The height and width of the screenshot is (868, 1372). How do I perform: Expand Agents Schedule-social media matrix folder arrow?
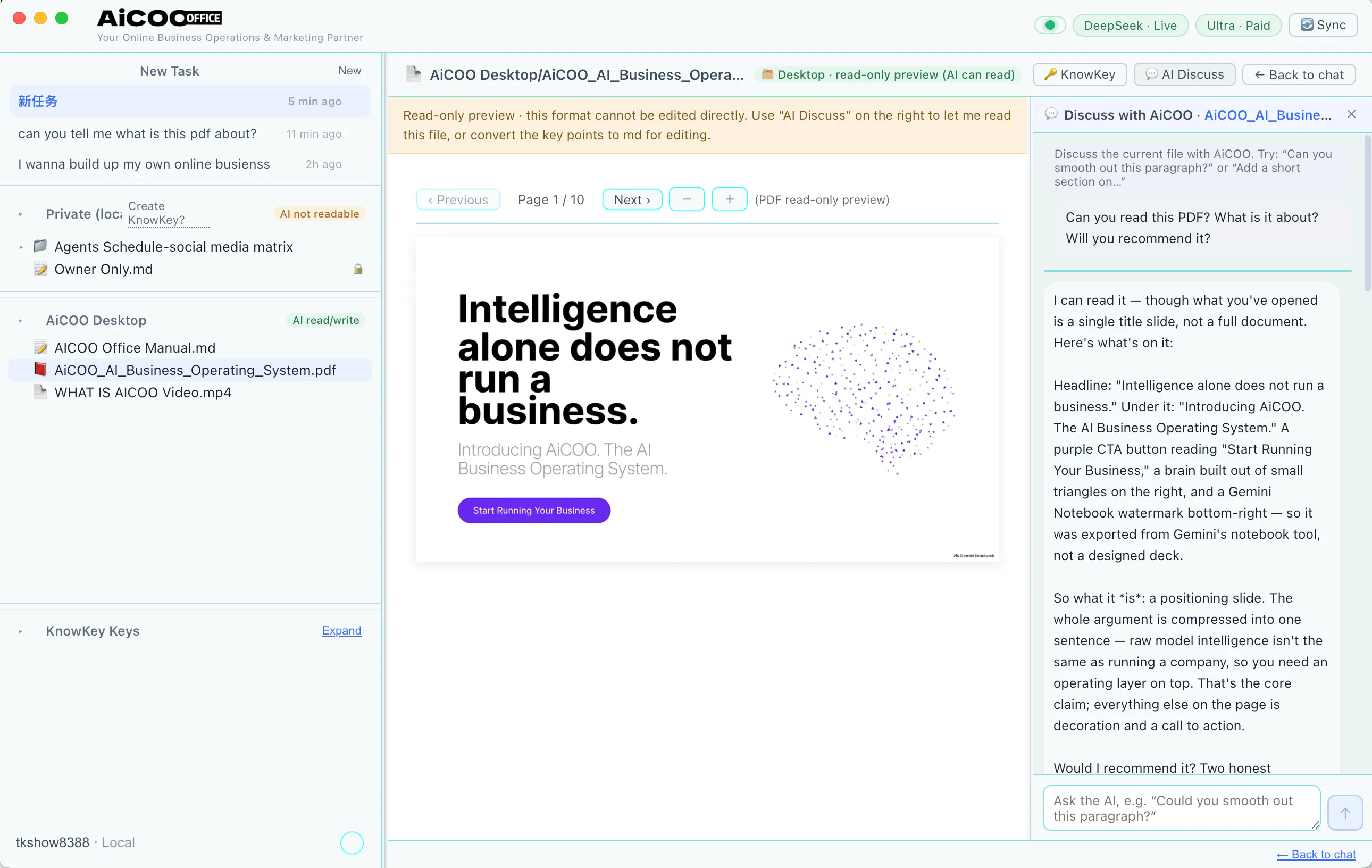(21, 247)
